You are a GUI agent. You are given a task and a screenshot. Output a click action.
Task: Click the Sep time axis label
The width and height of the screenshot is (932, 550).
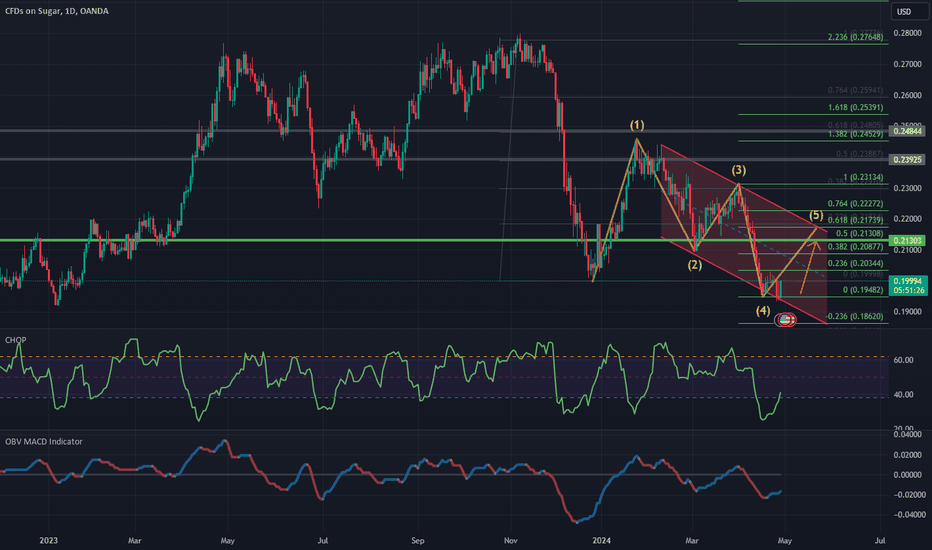click(418, 540)
